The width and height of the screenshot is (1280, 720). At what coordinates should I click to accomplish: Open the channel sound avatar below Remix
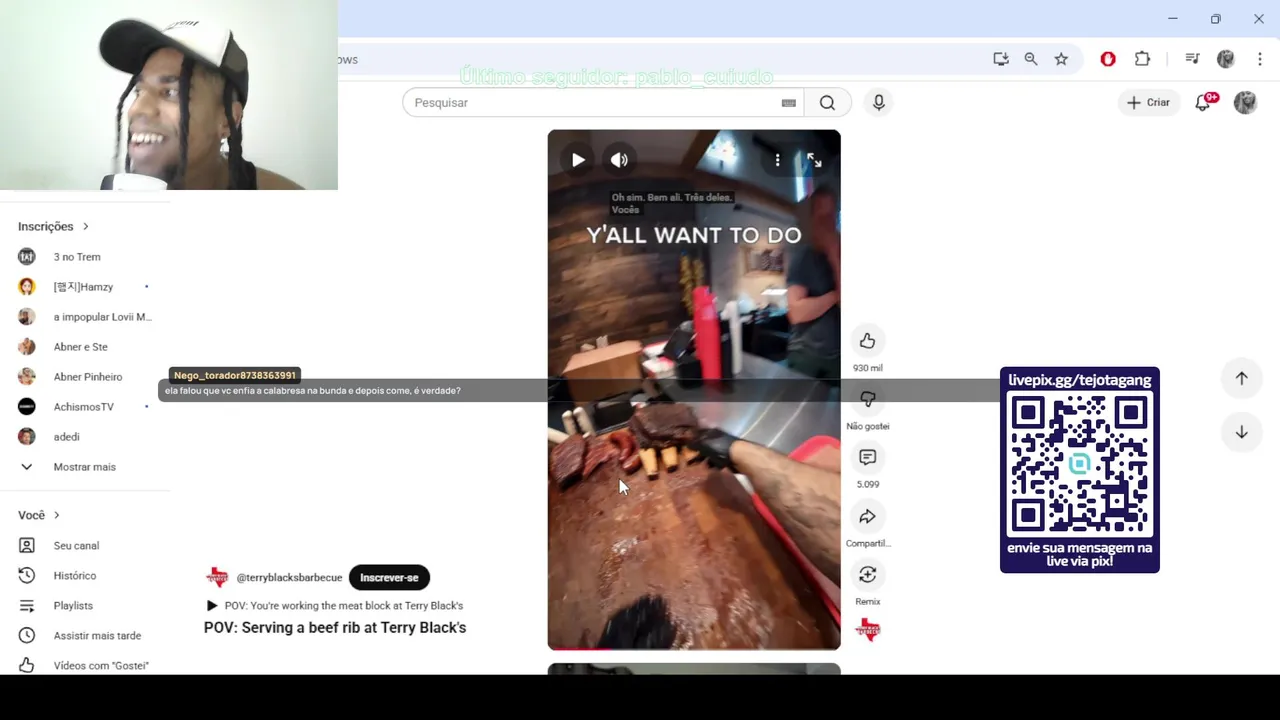869,630
